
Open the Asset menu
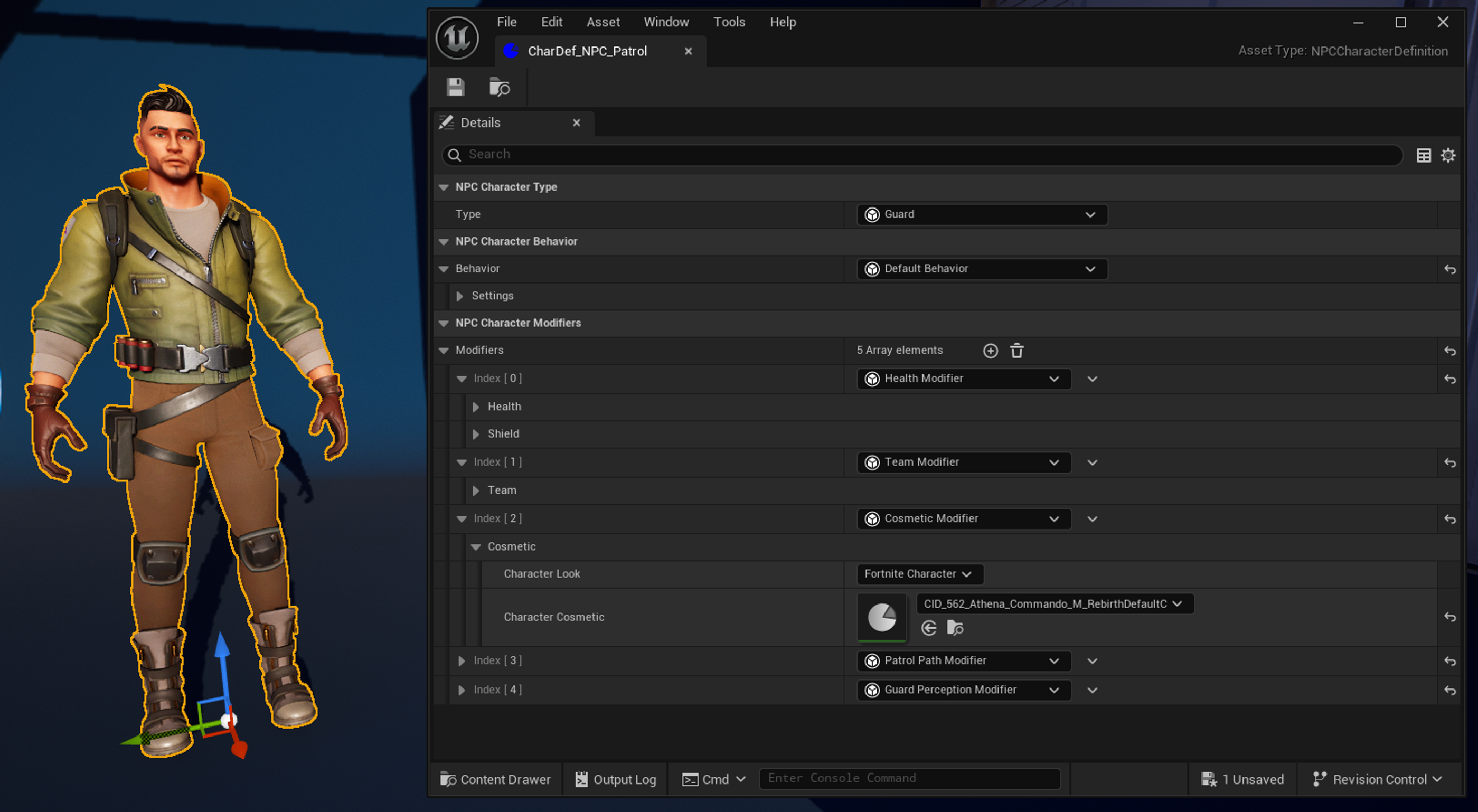point(603,22)
